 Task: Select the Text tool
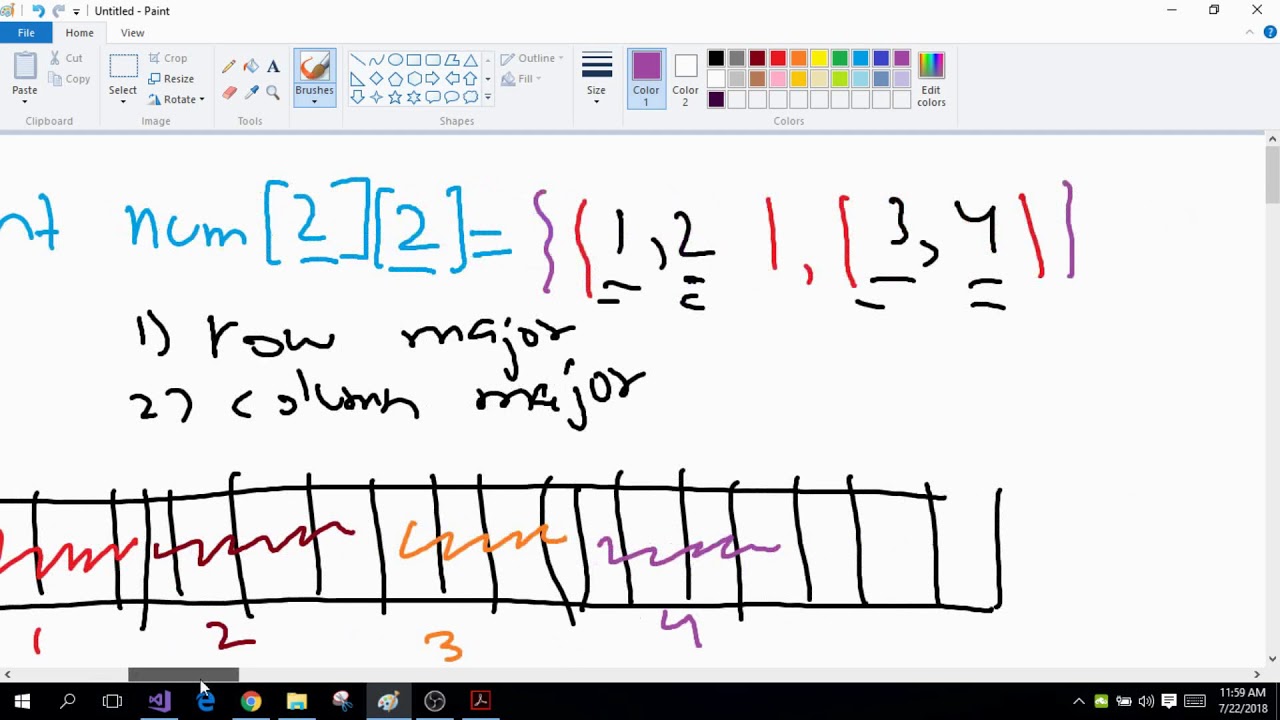(273, 66)
